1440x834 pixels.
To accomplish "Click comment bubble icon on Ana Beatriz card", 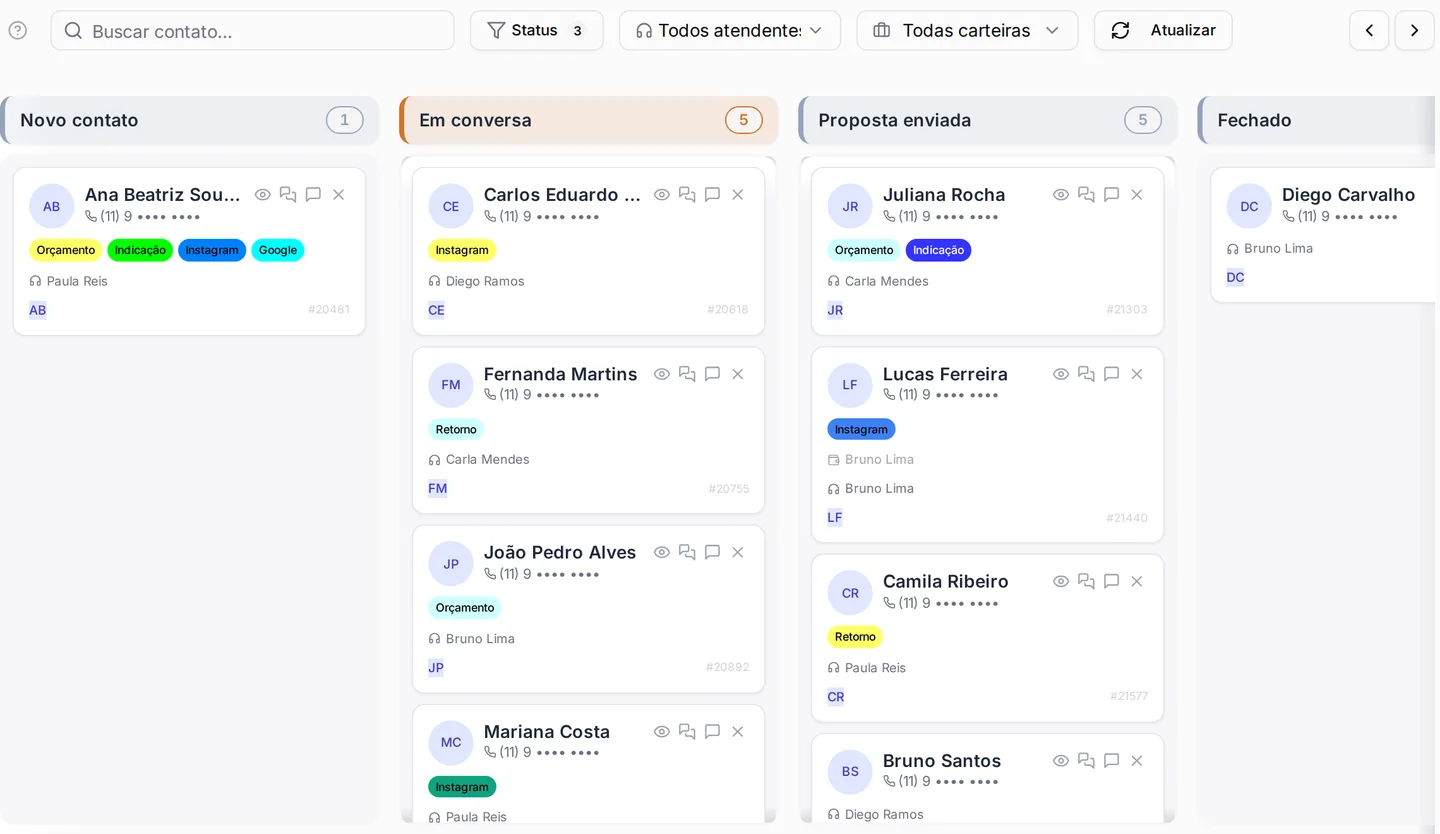I will pyautogui.click(x=313, y=195).
